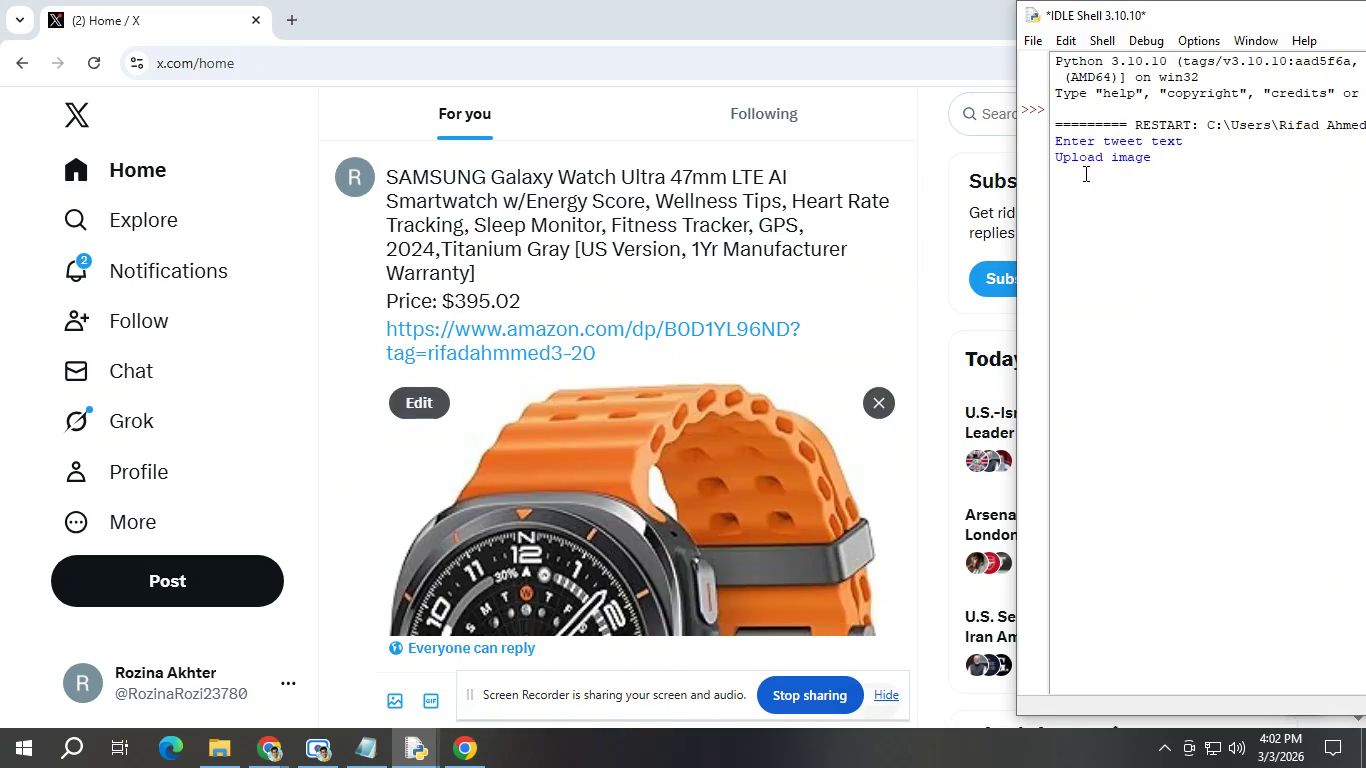Open Microsoft Edge from taskbar
The image size is (1366, 768).
(x=171, y=748)
